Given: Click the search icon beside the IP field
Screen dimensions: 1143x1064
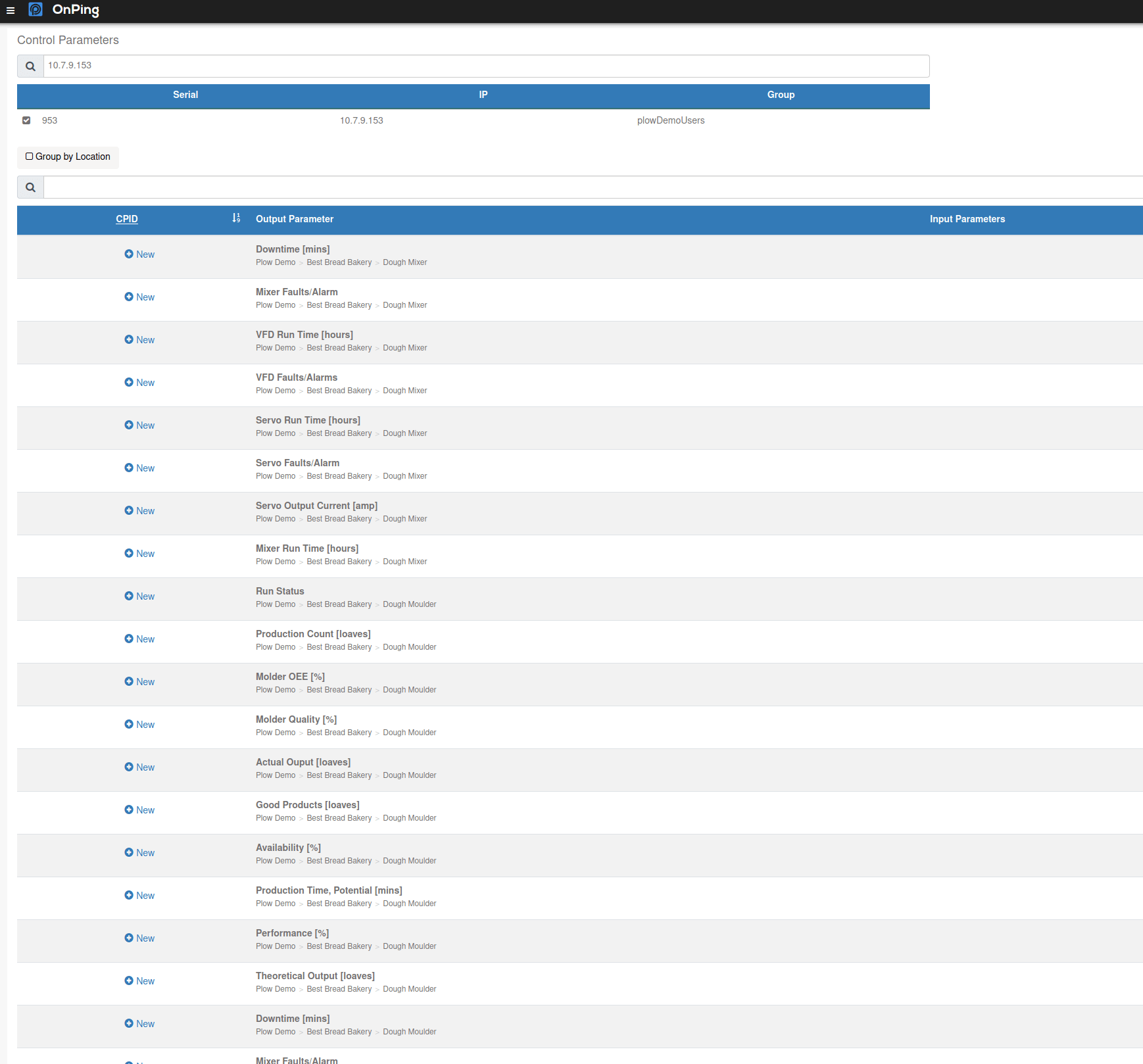Looking at the screenshot, I should 30,66.
